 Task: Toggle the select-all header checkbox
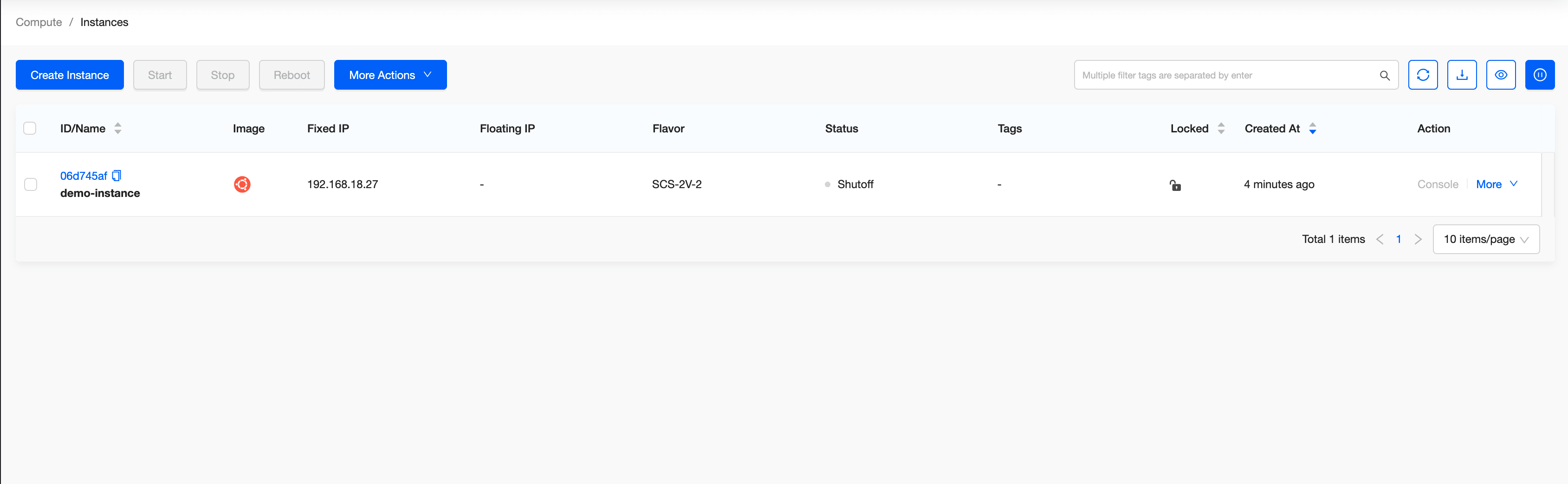[x=30, y=129]
